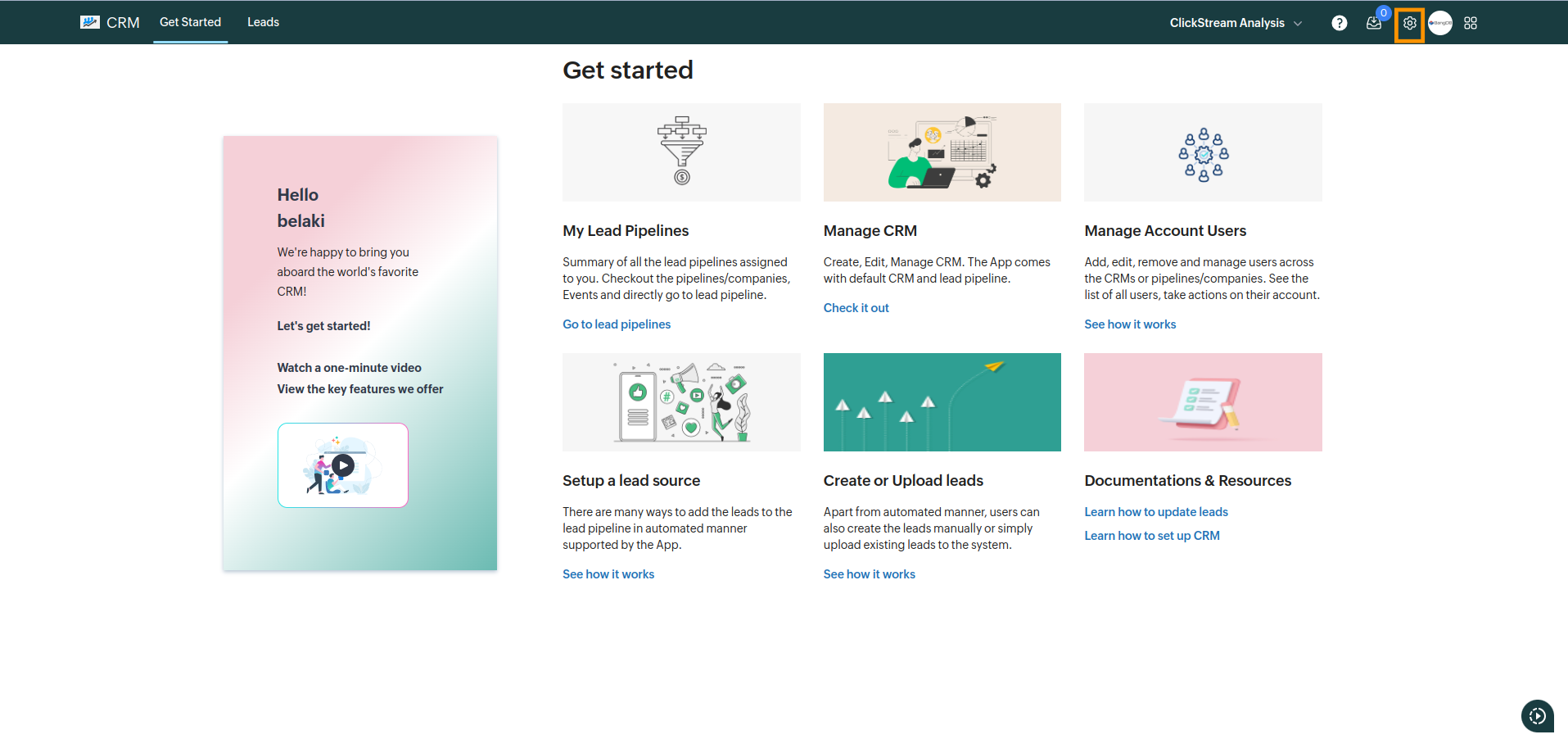Viewport: 1568px width, 748px height.
Task: Expand the ClickStream Analysis dropdown
Action: [x=1236, y=23]
